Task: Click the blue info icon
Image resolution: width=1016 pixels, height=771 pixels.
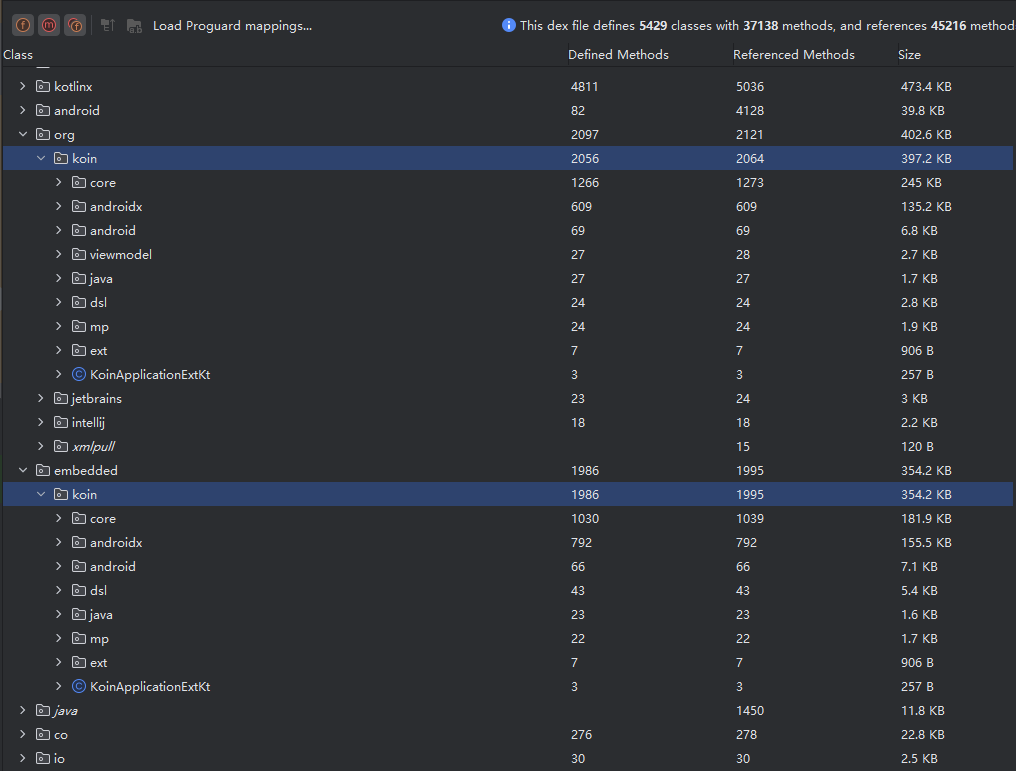Action: click(509, 25)
